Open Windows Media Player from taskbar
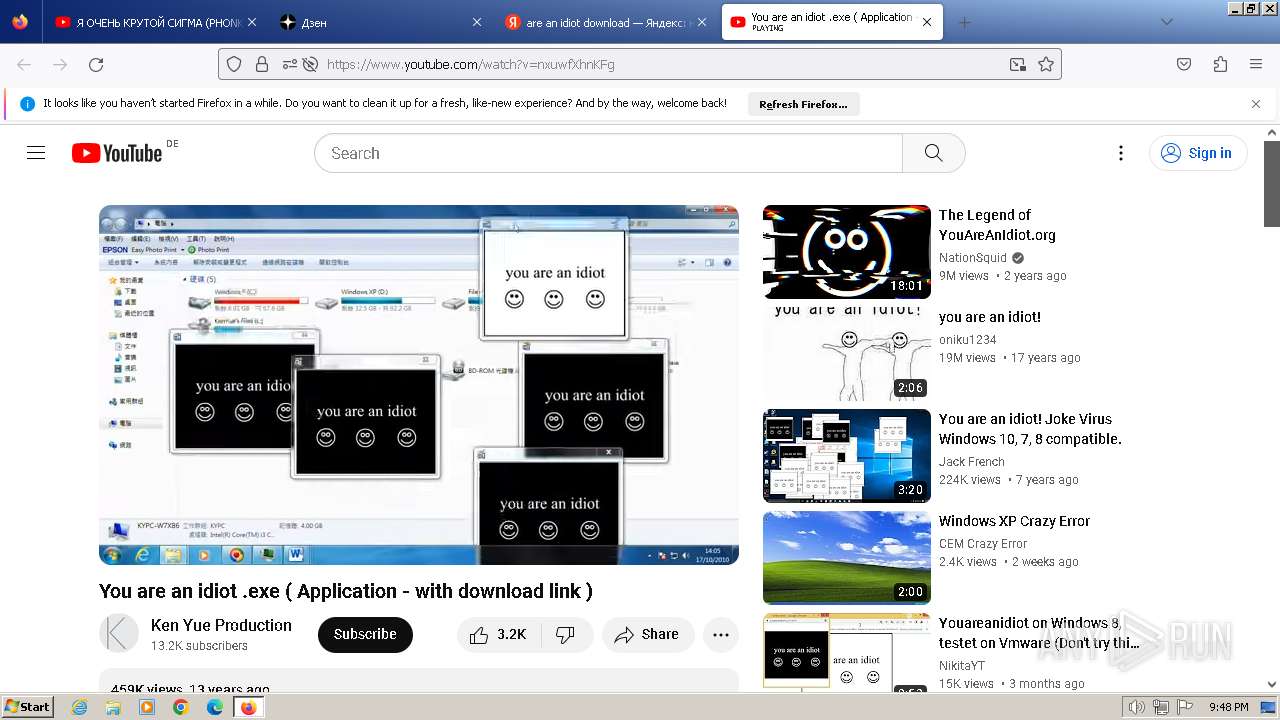1280x720 pixels. pyautogui.click(x=147, y=707)
